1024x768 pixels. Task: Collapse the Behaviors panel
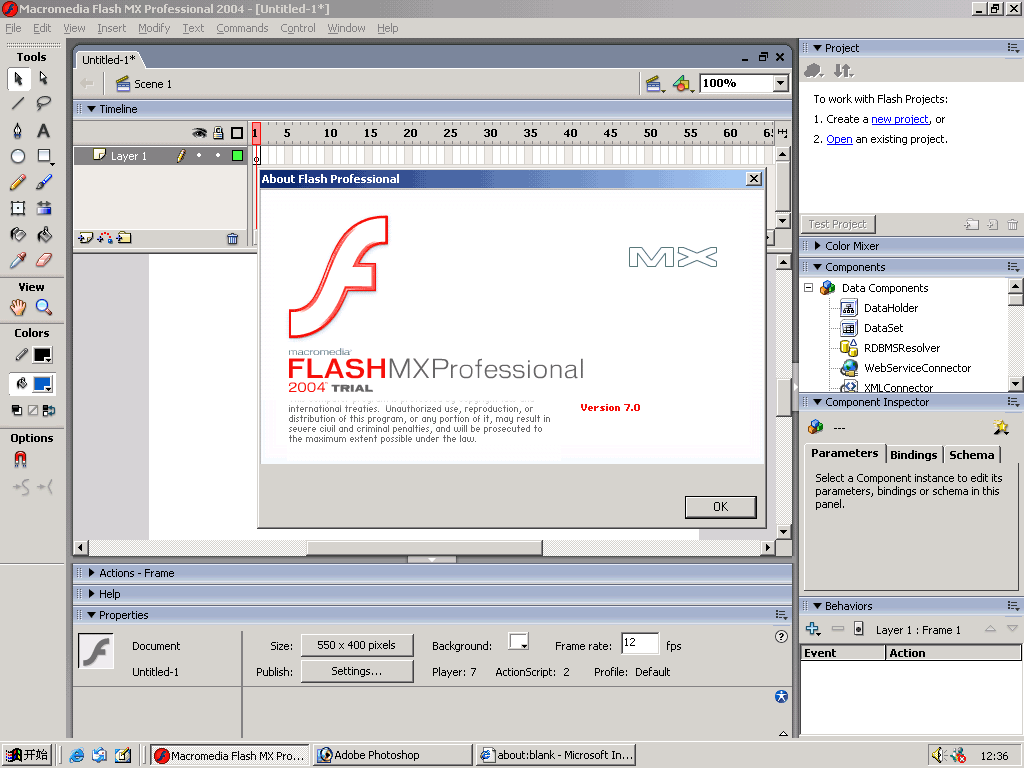pyautogui.click(x=818, y=606)
